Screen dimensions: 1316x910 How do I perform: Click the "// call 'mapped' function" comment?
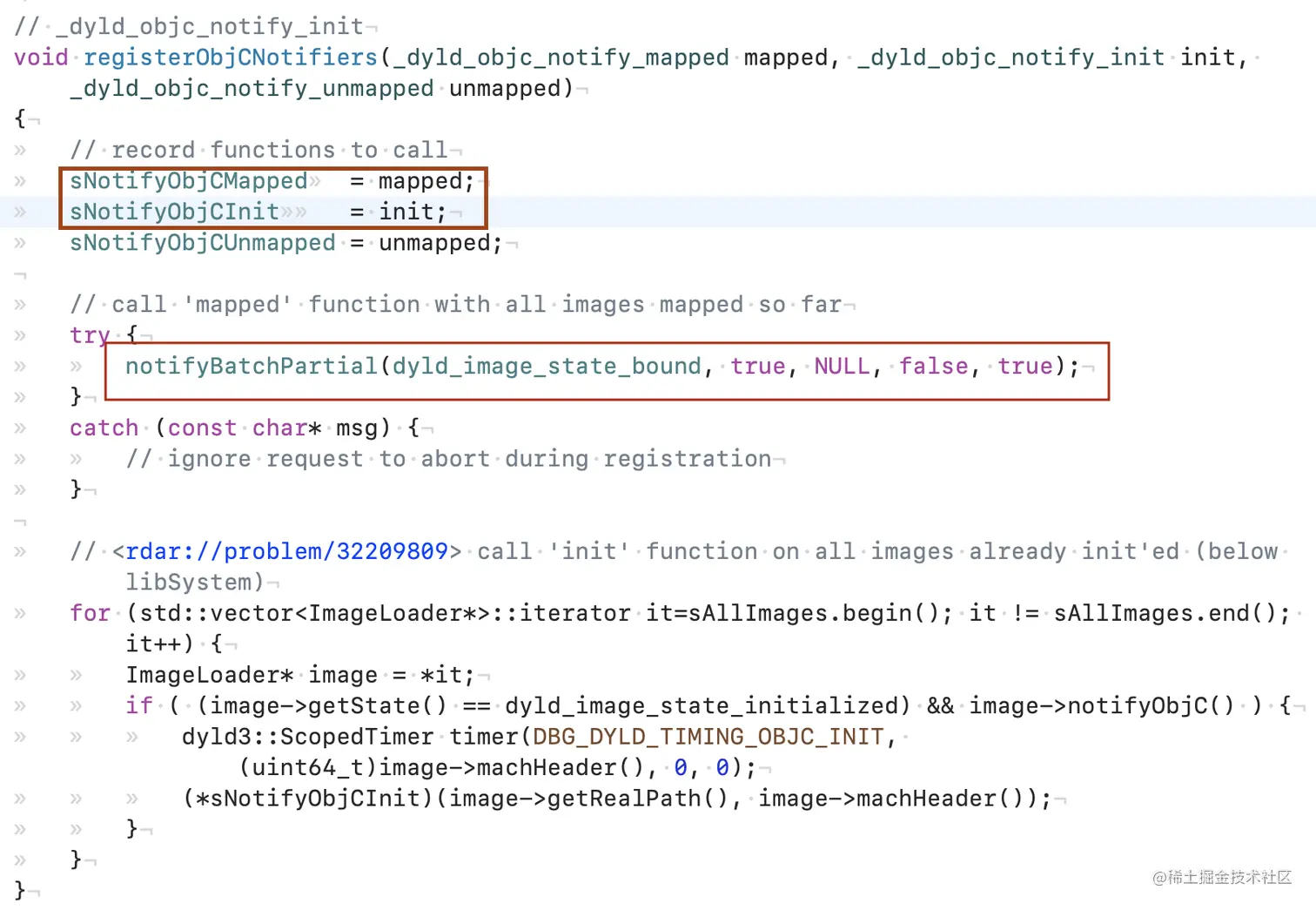[455, 305]
